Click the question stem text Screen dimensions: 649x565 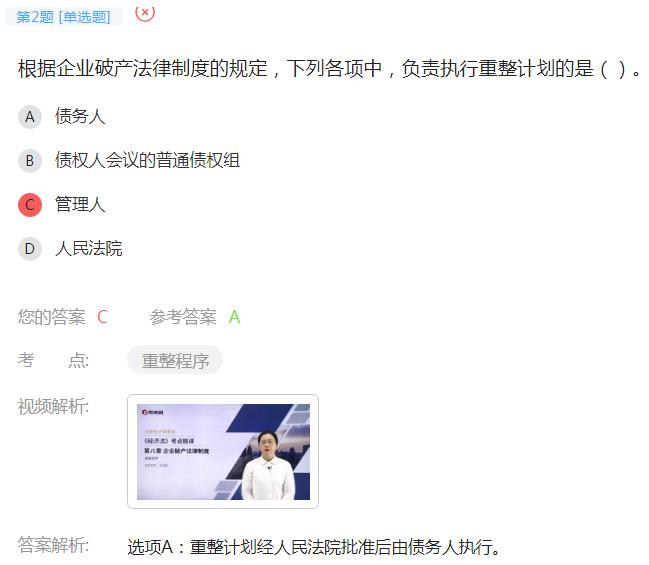pos(329,69)
